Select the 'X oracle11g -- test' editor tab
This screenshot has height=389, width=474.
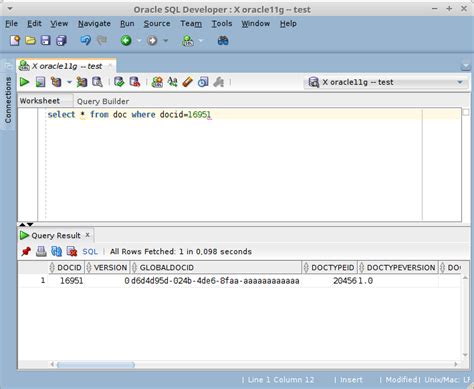pos(66,66)
